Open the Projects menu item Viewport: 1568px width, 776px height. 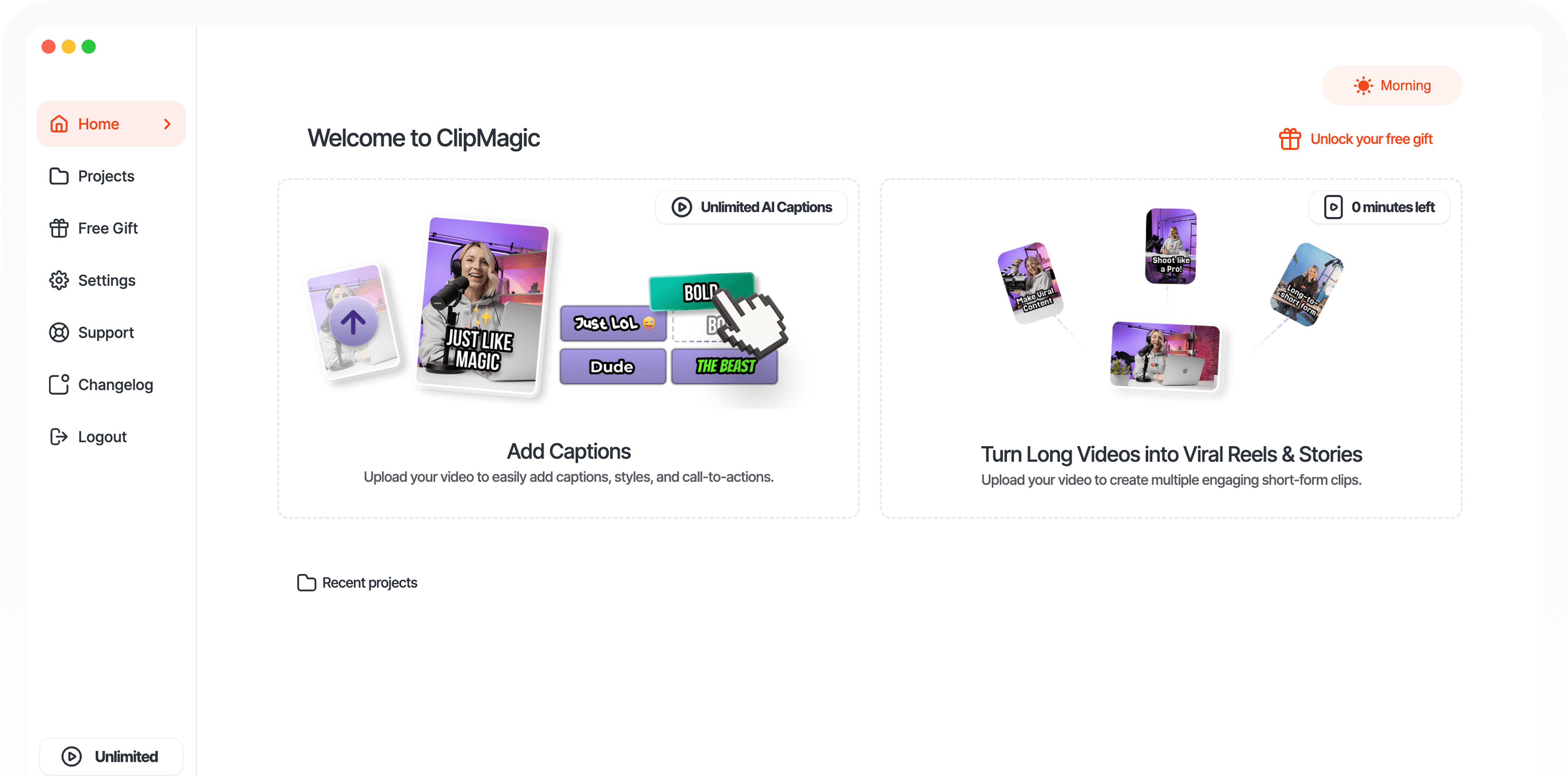tap(106, 176)
